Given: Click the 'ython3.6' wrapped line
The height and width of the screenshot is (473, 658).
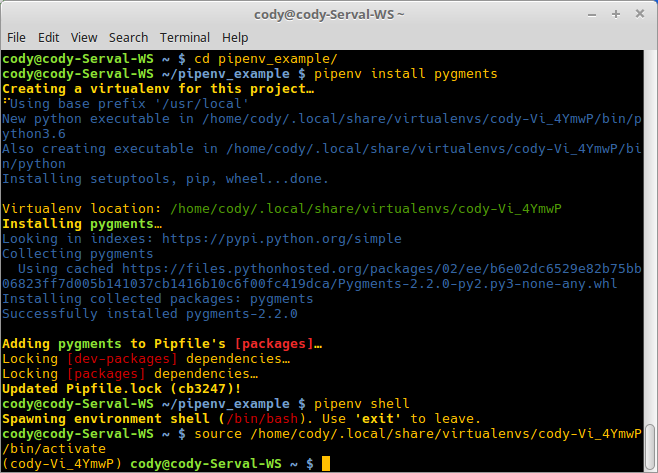Looking at the screenshot, I should (x=34, y=134).
